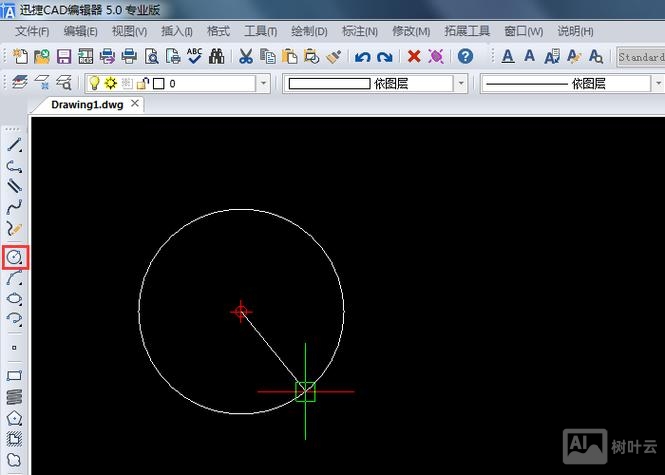Image resolution: width=665 pixels, height=475 pixels.
Task: Open the 绘制(D) menu
Action: click(x=307, y=31)
